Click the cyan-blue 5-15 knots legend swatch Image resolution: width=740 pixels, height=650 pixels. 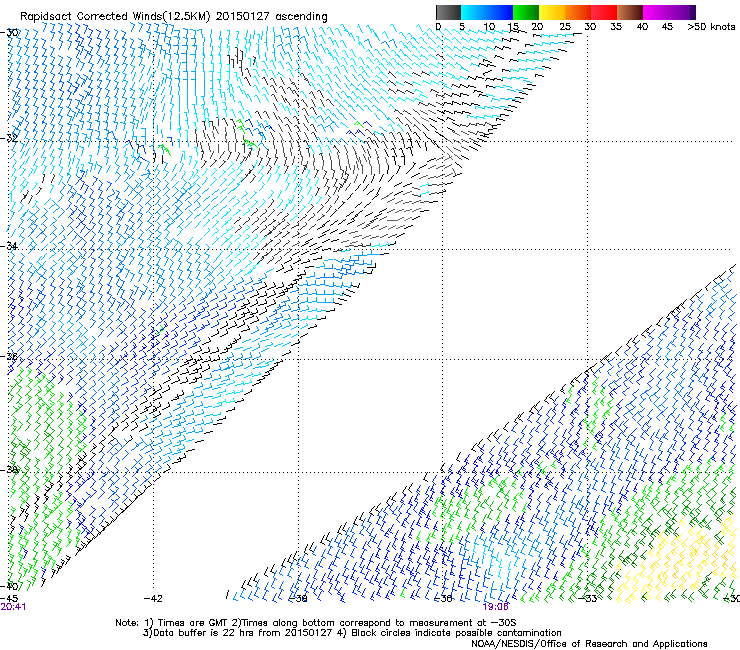487,12
